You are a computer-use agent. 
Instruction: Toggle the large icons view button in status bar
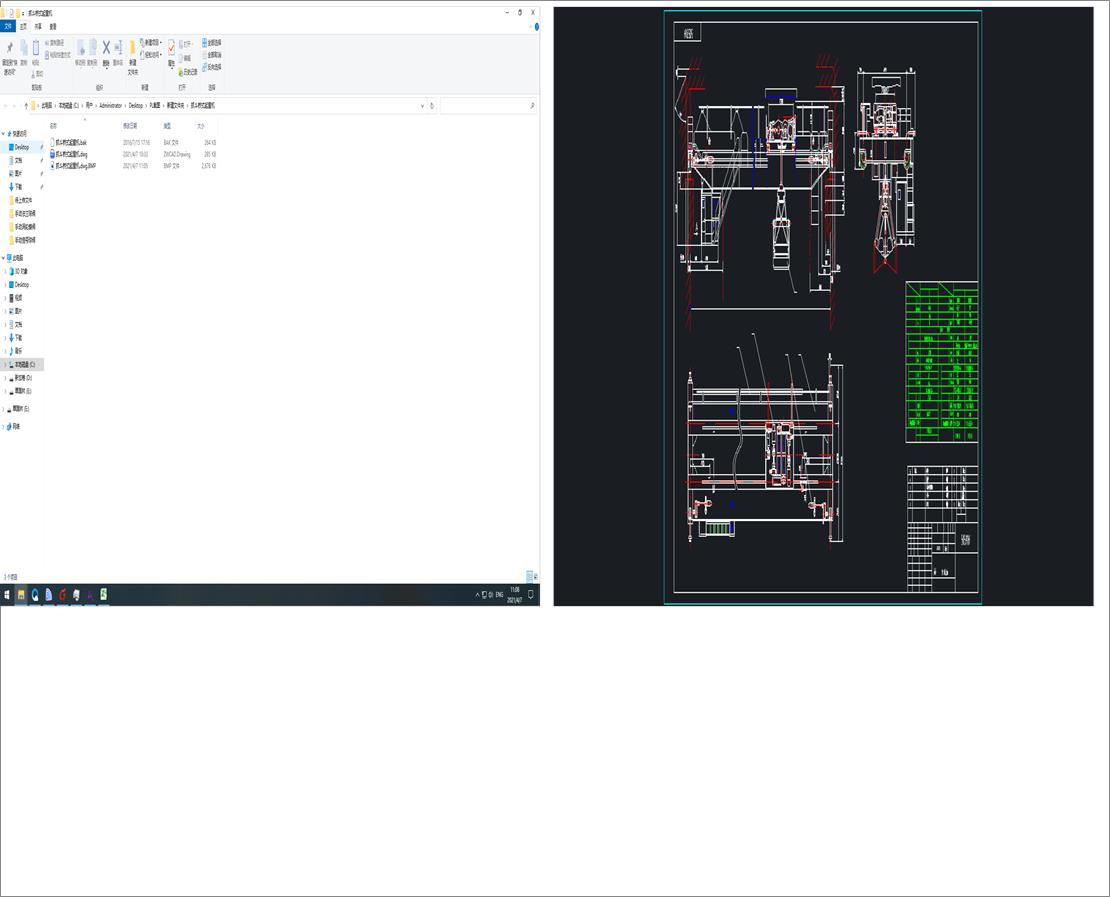535,577
